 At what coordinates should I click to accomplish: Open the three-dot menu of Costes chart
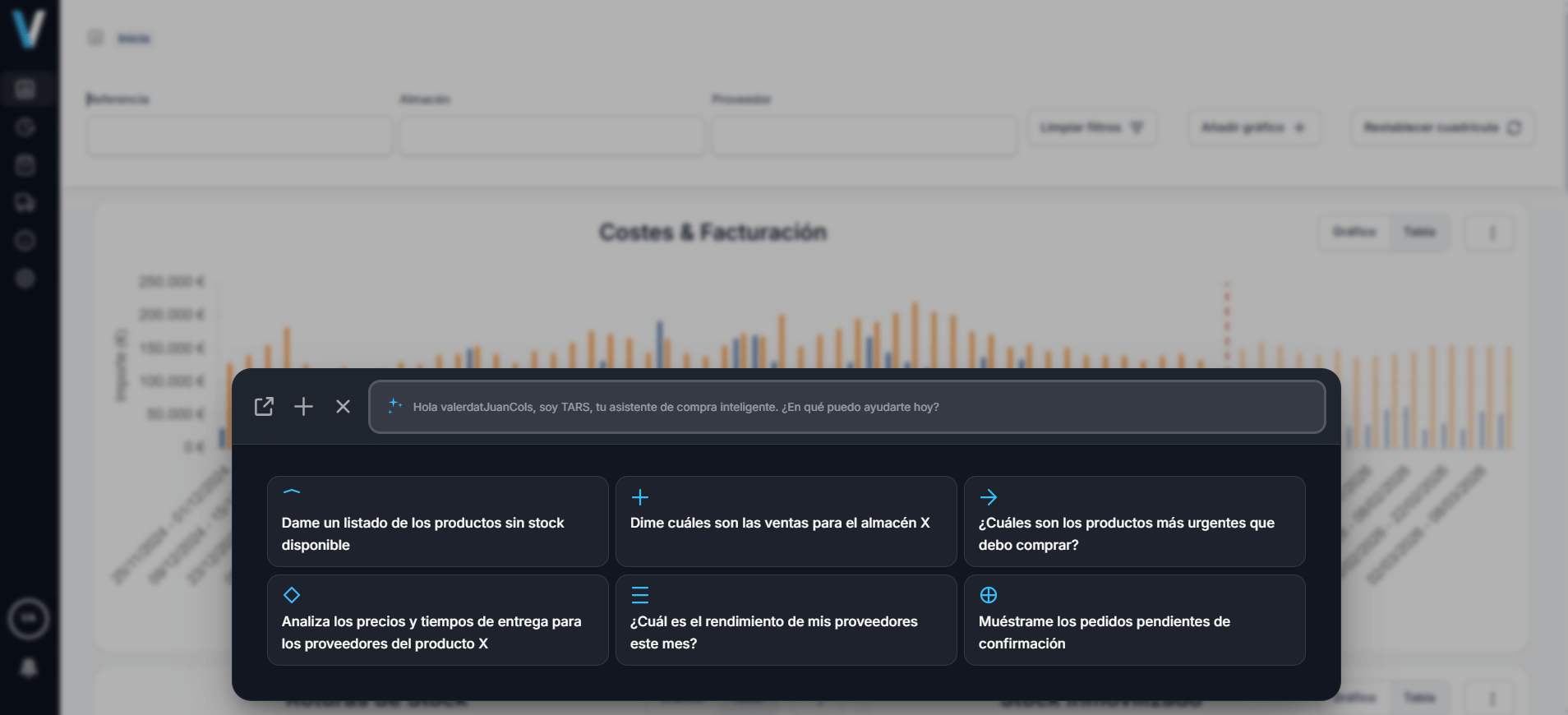tap(1492, 233)
